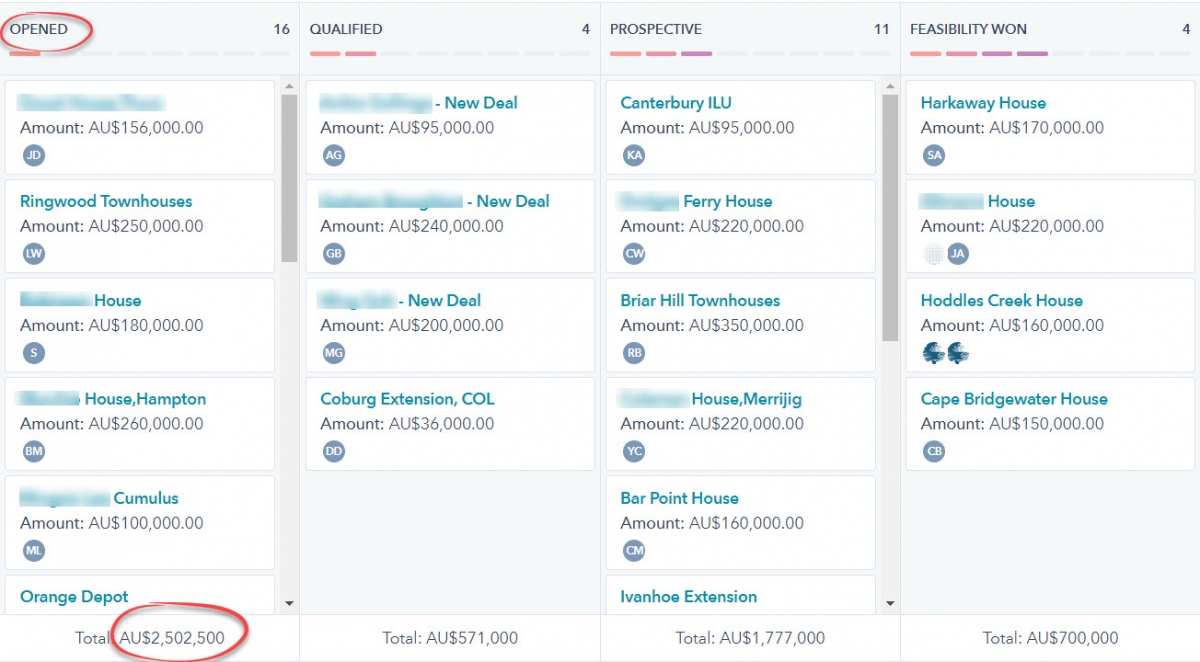The width and height of the screenshot is (1200, 662).
Task: Click the BM avatar on the Hampton house card
Action: pos(33,451)
